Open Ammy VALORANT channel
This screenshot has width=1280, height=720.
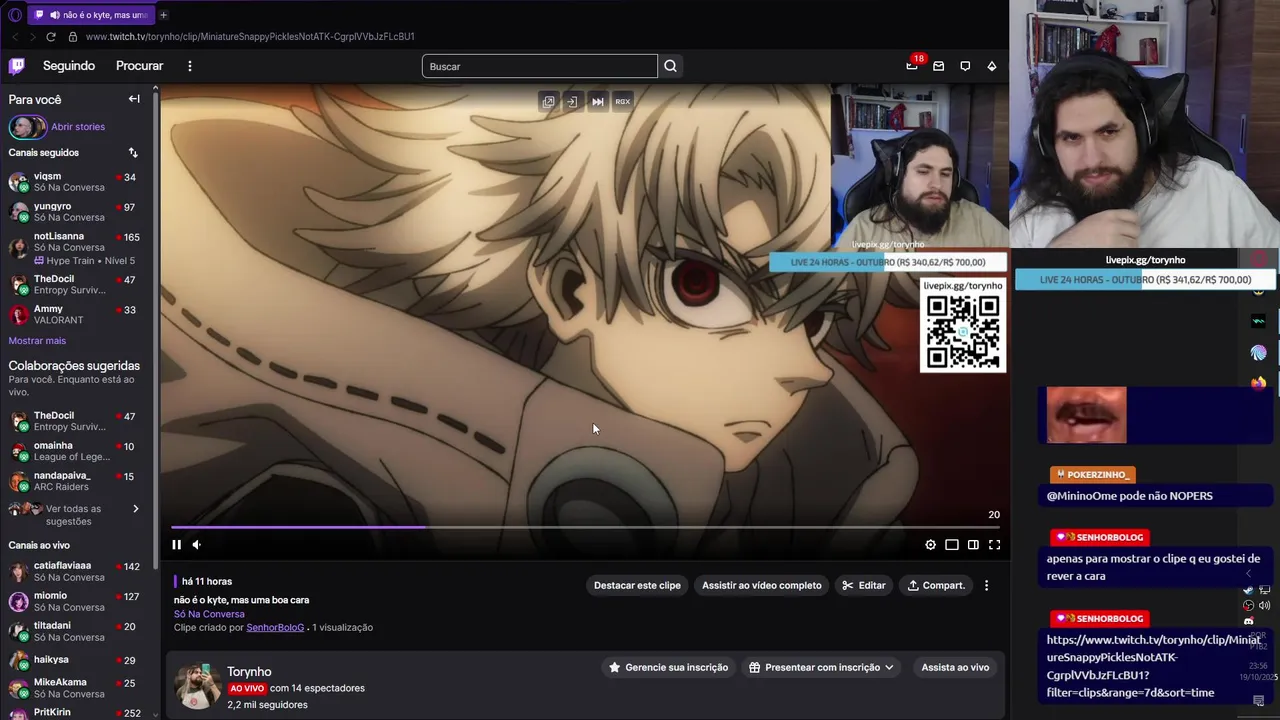(78, 315)
